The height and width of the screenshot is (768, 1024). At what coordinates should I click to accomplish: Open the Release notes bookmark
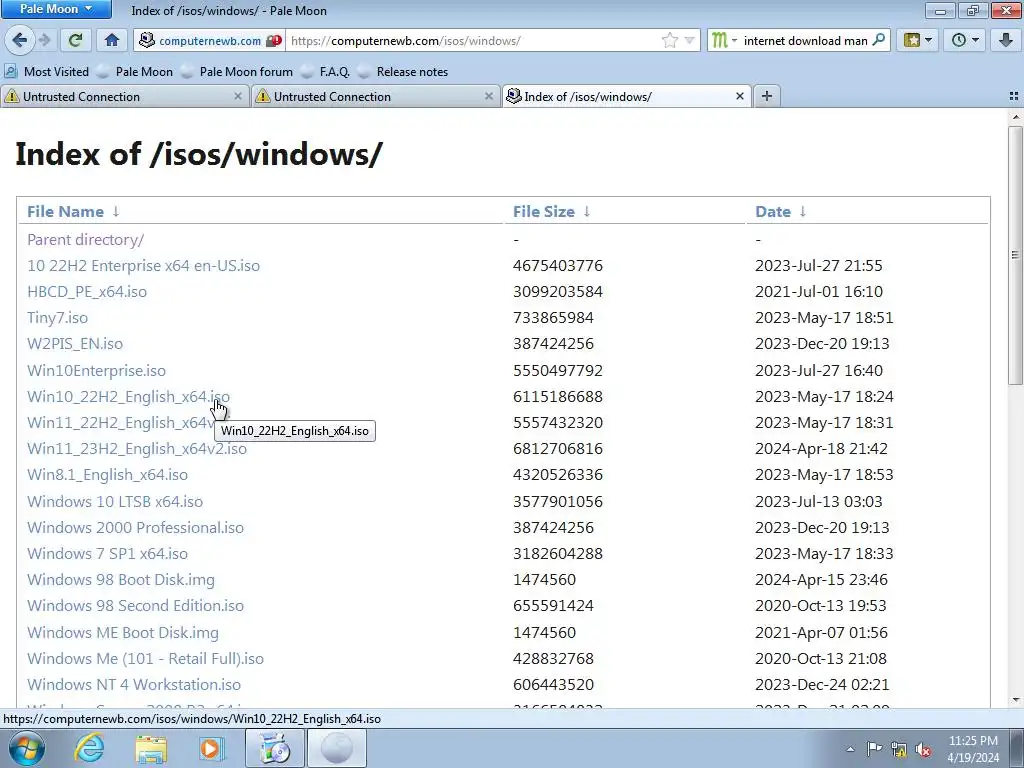pyautogui.click(x=404, y=72)
